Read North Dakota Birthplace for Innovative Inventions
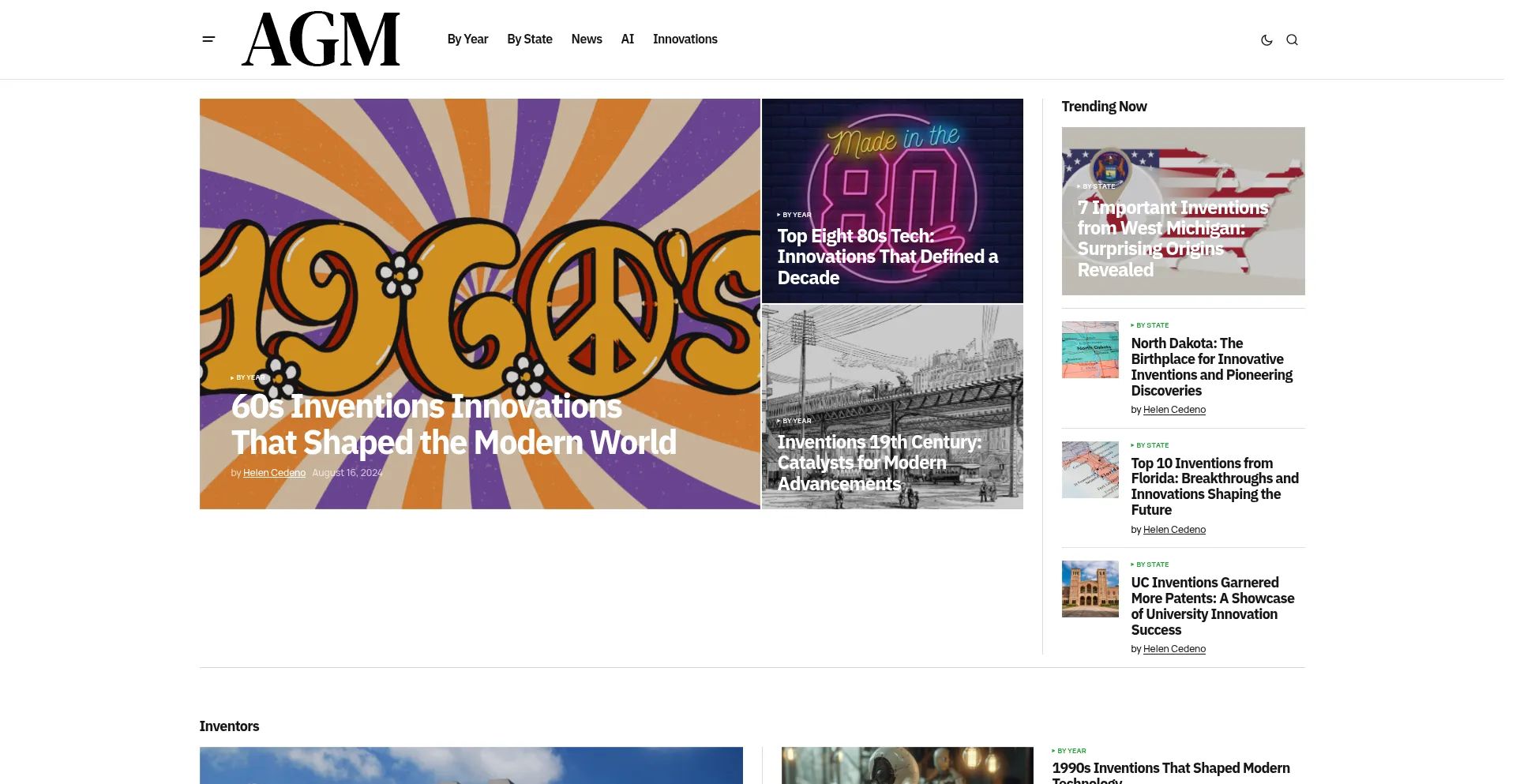 click(x=1212, y=367)
